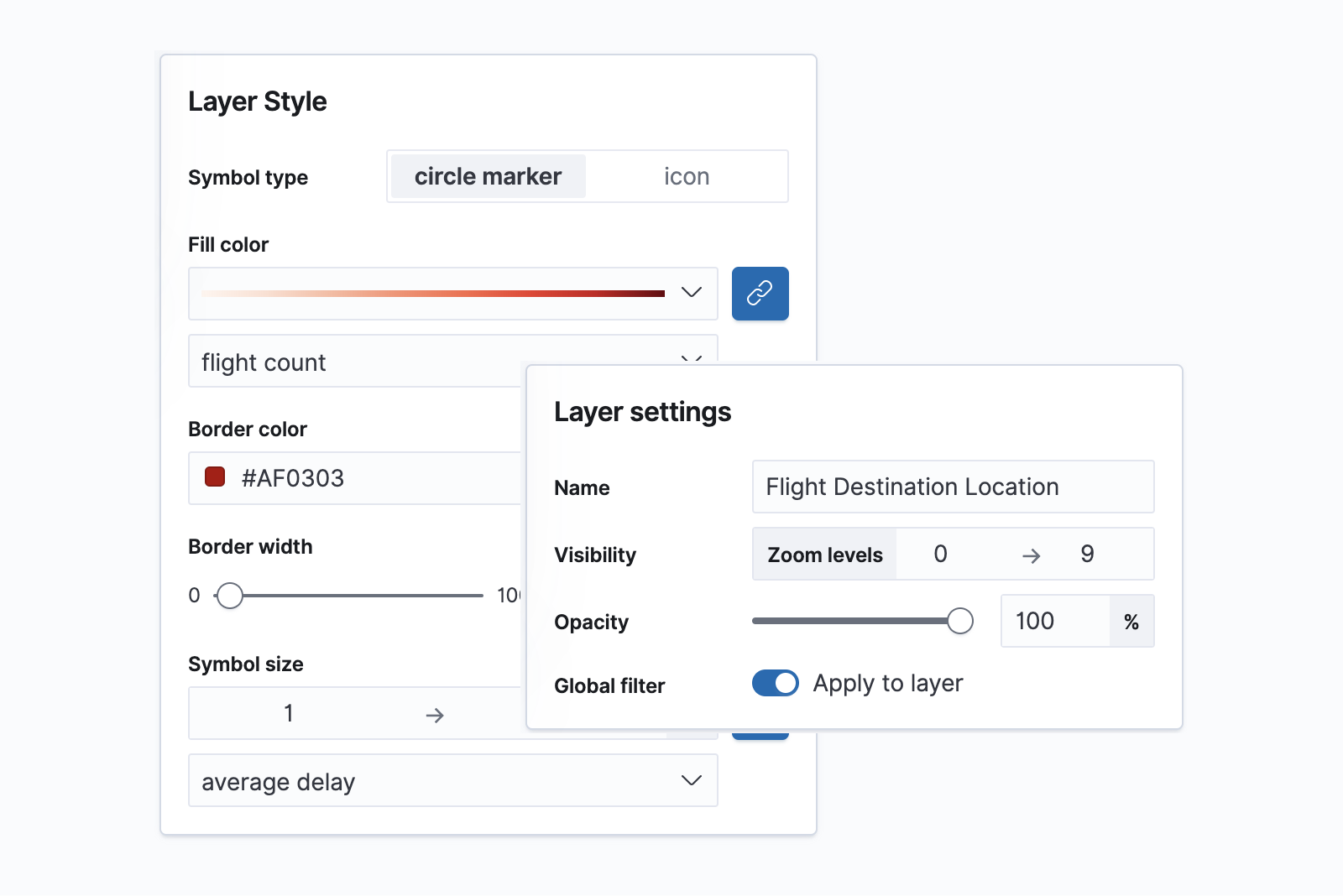Click the blue link icon beside Fill color
Image resolution: width=1343 pixels, height=896 pixels.
(x=760, y=294)
